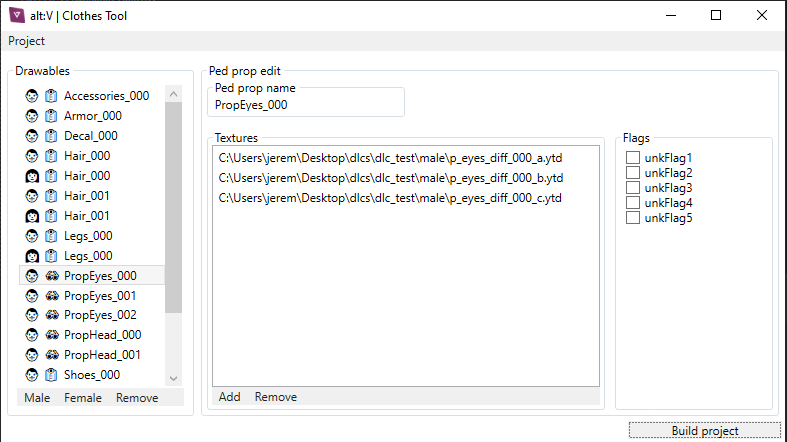Image resolution: width=787 pixels, height=442 pixels.
Task: Click the male face icon beside PropEyes_002
Action: pos(32,315)
